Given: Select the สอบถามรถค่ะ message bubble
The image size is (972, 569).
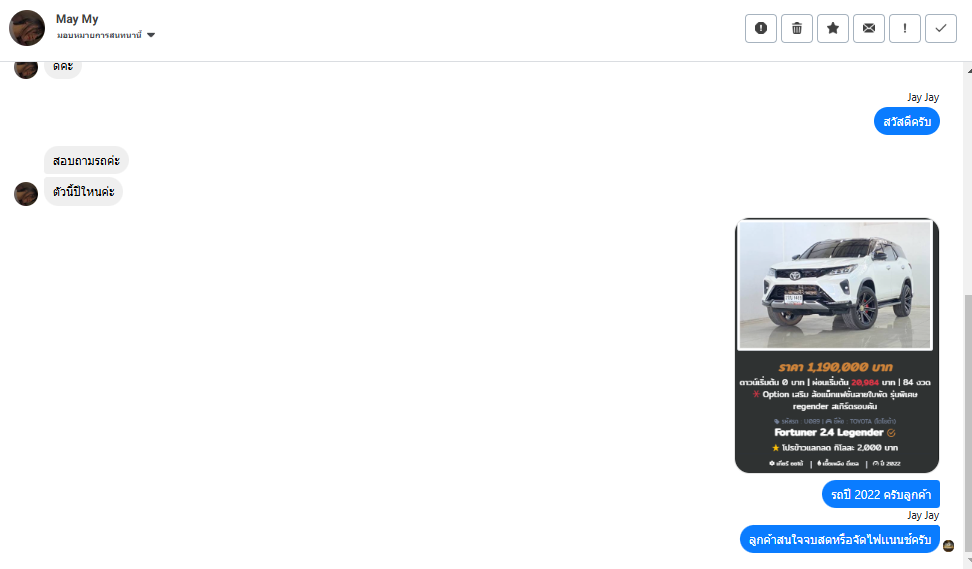Looking at the screenshot, I should pos(86,161).
